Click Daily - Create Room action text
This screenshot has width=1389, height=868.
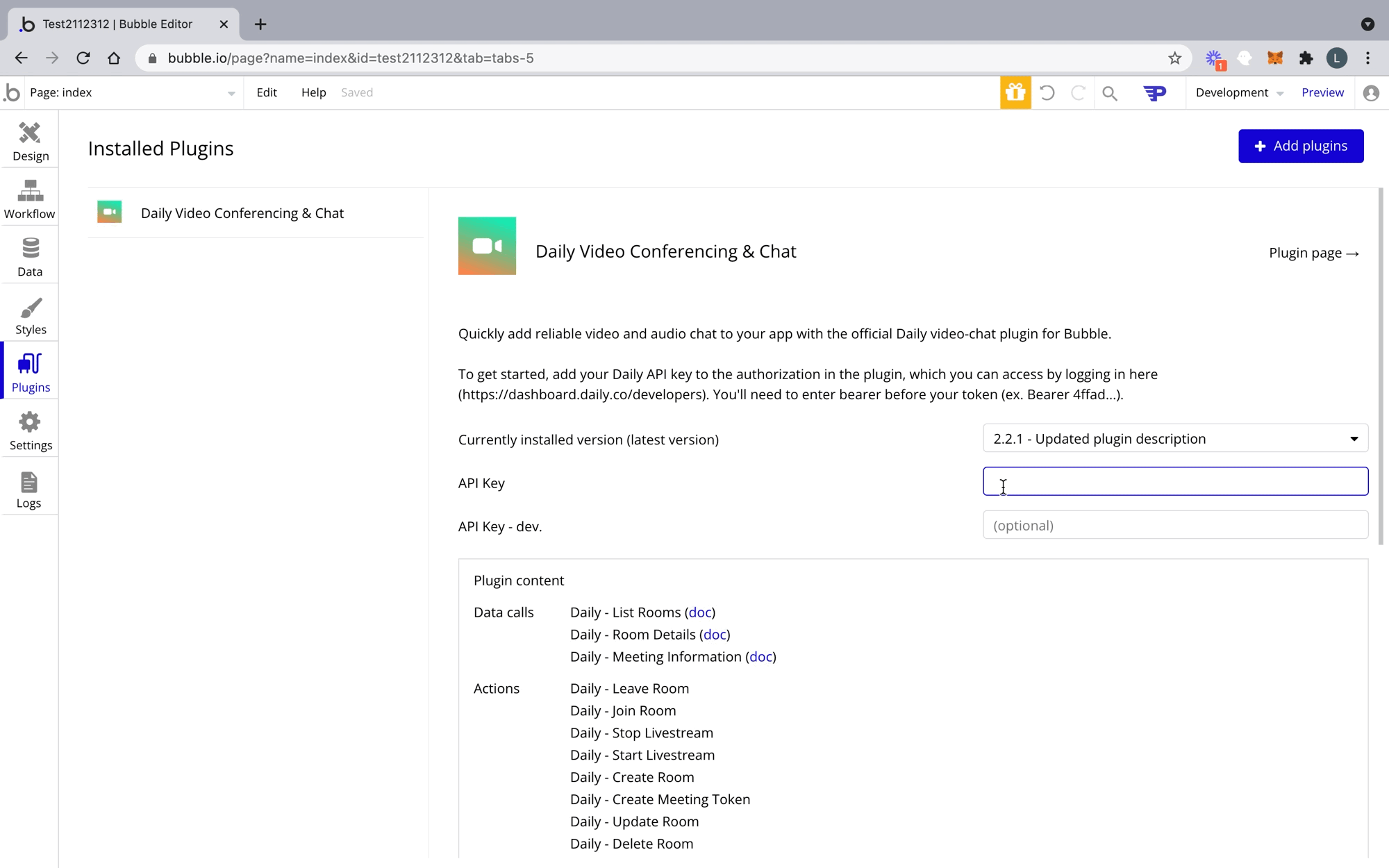coord(632,778)
